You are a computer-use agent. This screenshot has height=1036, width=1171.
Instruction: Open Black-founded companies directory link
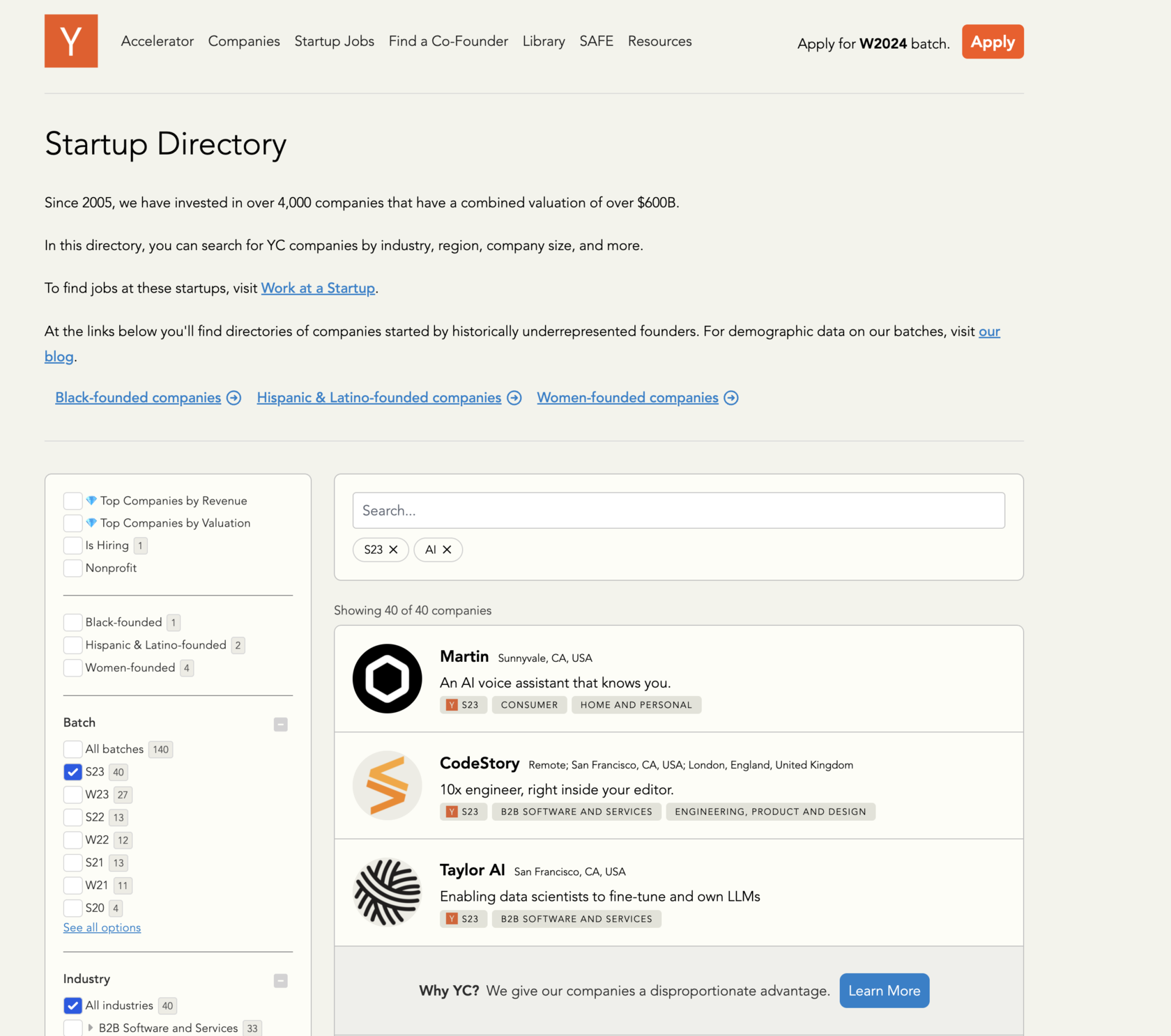click(138, 398)
